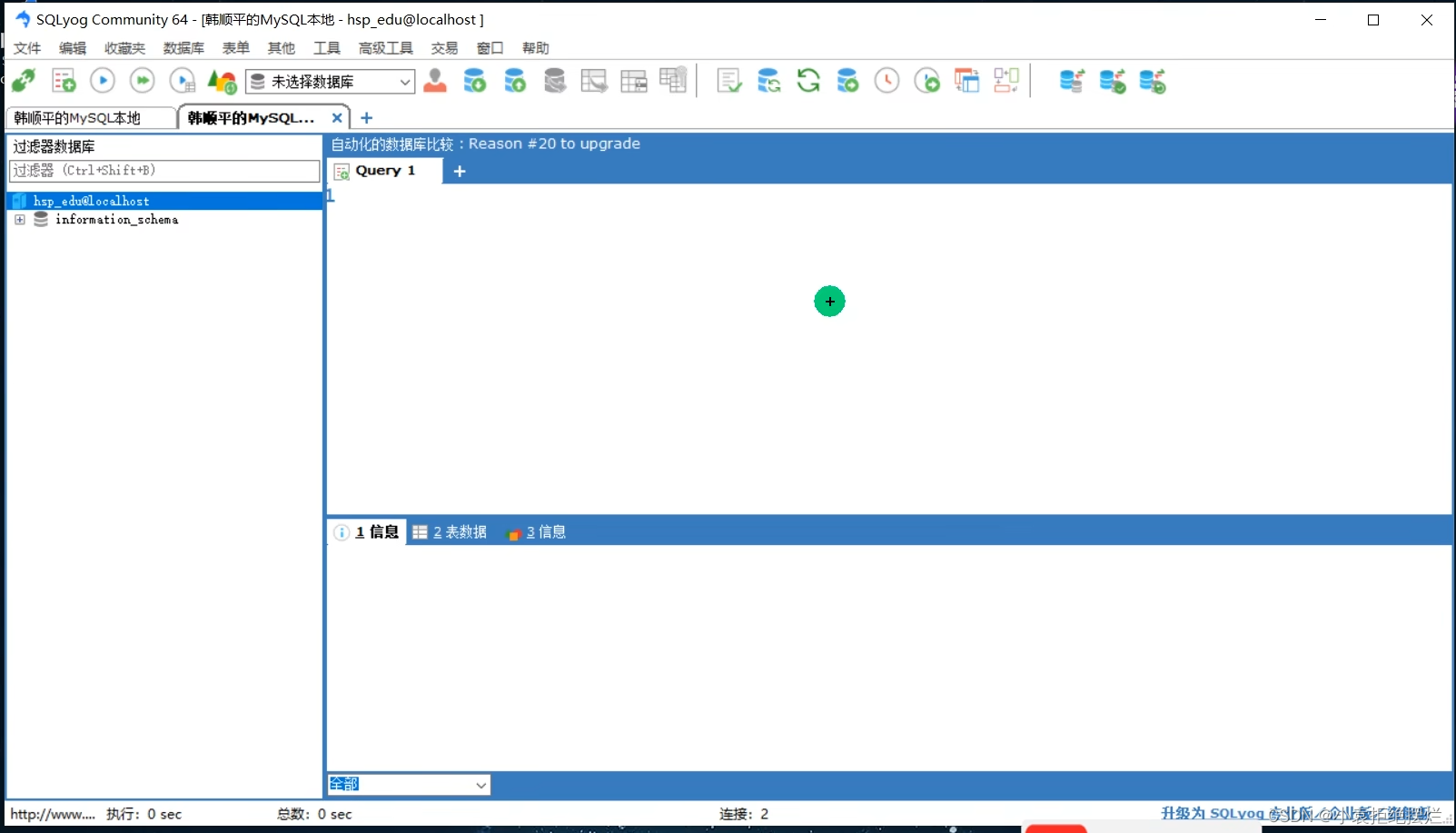The image size is (1456, 833).
Task: Open the 帮助 menu
Action: (x=536, y=48)
